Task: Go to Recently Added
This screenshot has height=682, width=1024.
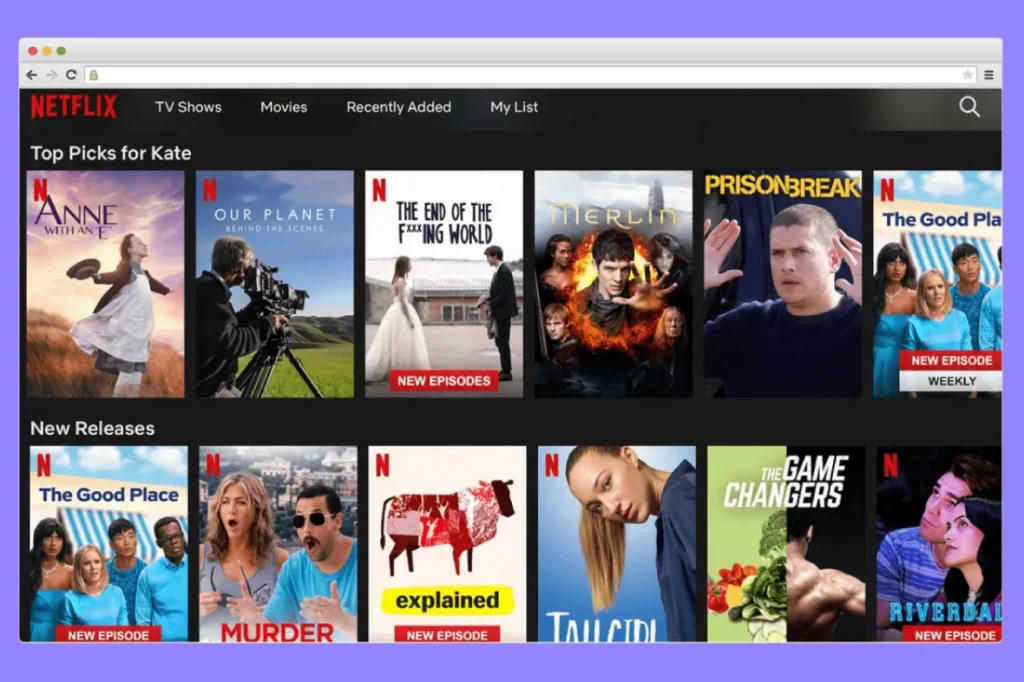Action: tap(398, 107)
